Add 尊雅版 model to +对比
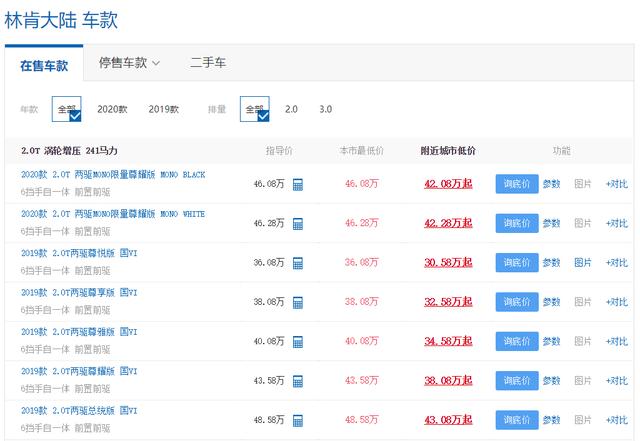Viewport: 640px width, 441px height. 617,342
